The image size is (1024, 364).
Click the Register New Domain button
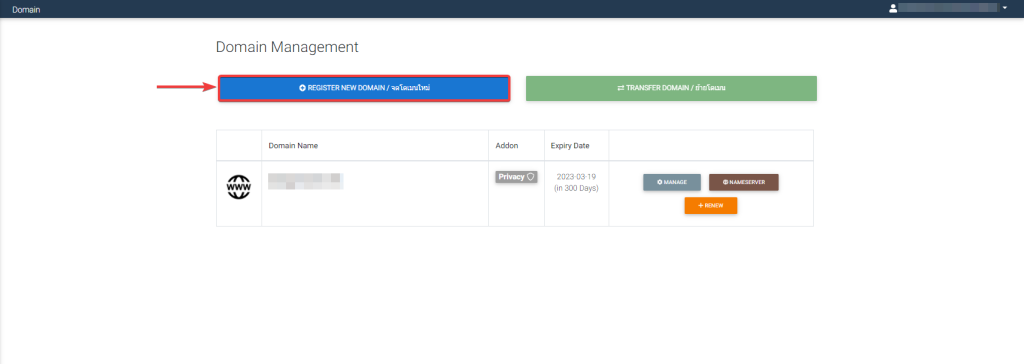coord(364,88)
